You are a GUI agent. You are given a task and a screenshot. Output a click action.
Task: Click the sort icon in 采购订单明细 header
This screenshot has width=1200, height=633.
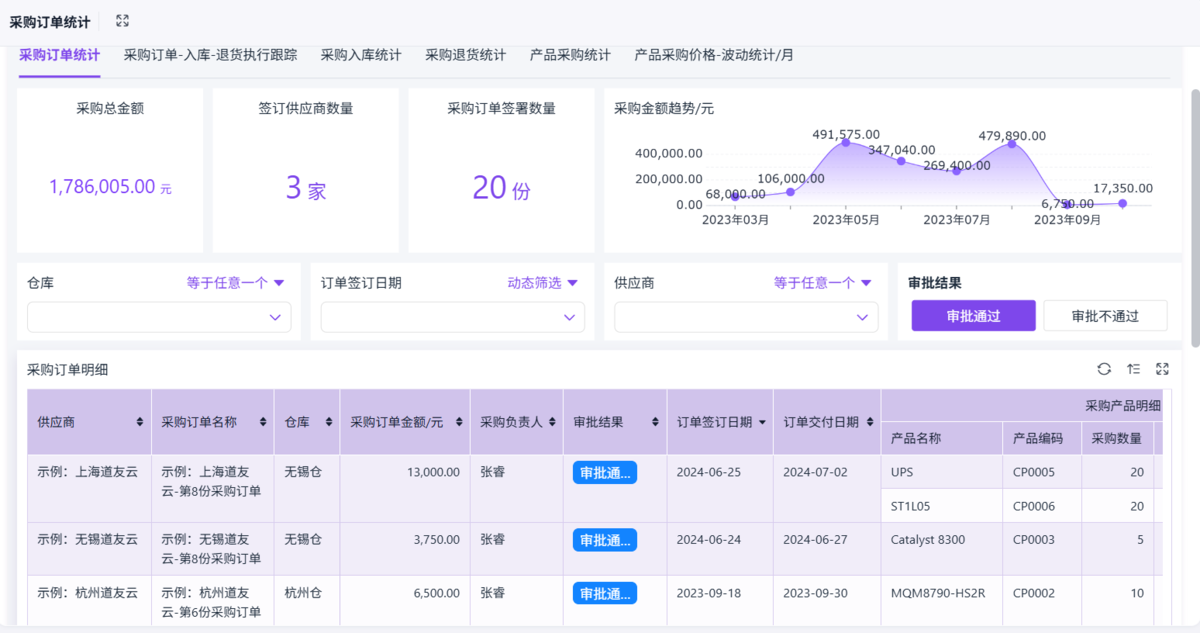(x=1133, y=369)
